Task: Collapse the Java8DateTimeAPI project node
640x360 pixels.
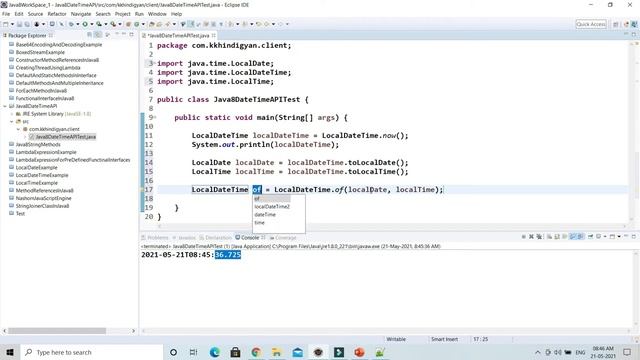Action: 5,106
